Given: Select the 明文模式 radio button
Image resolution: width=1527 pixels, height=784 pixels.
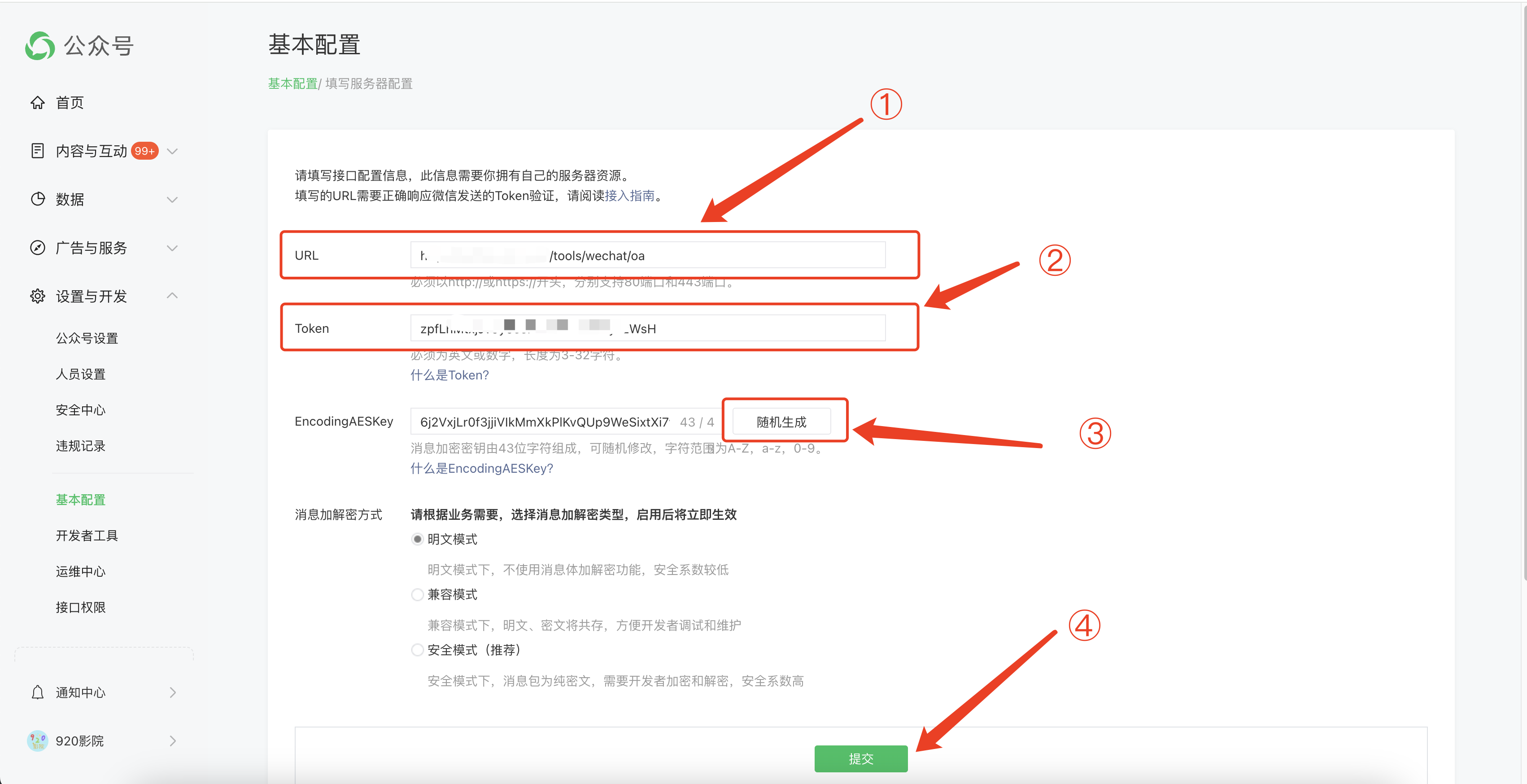Looking at the screenshot, I should coord(417,539).
